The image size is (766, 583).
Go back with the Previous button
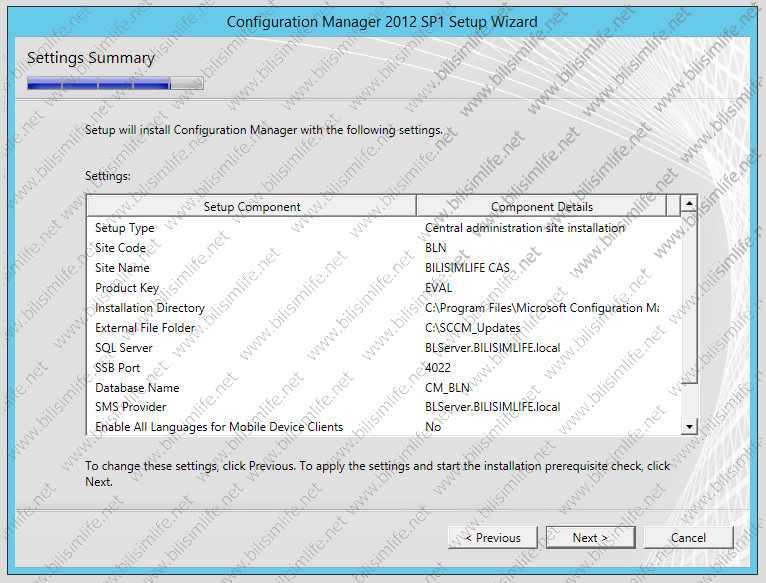point(492,538)
